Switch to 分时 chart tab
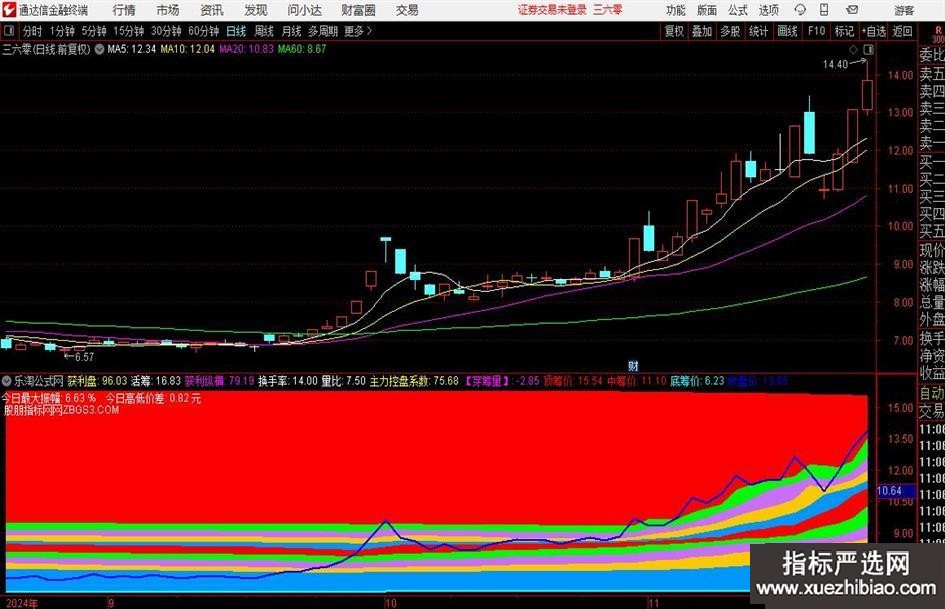The width and height of the screenshot is (945, 609). coord(33,31)
